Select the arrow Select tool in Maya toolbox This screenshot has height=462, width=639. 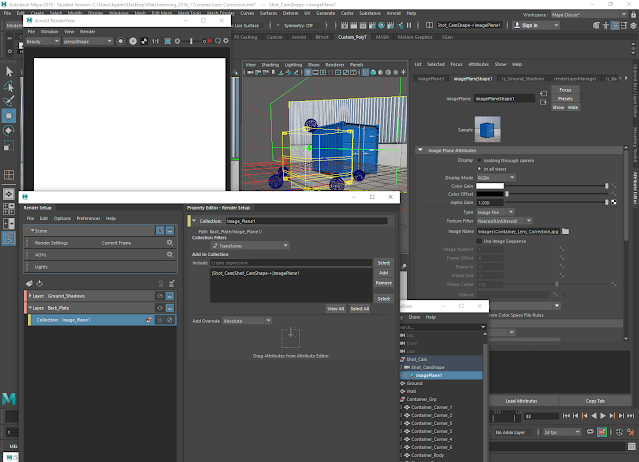coord(9,72)
